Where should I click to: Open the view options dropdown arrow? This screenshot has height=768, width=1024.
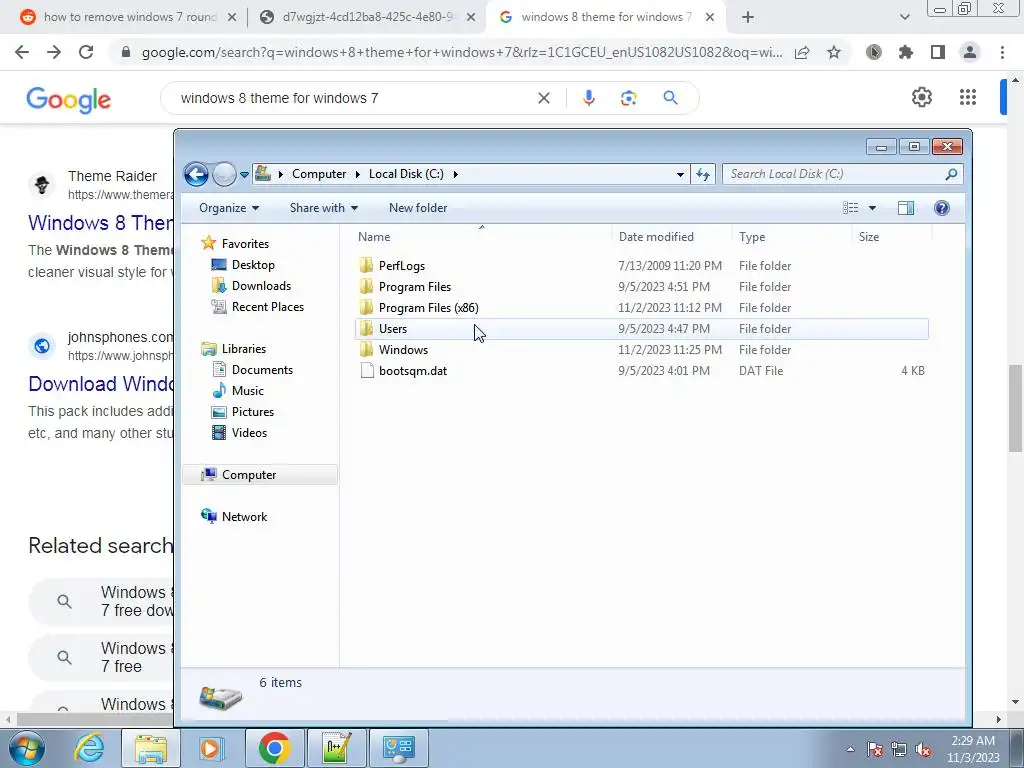872,208
